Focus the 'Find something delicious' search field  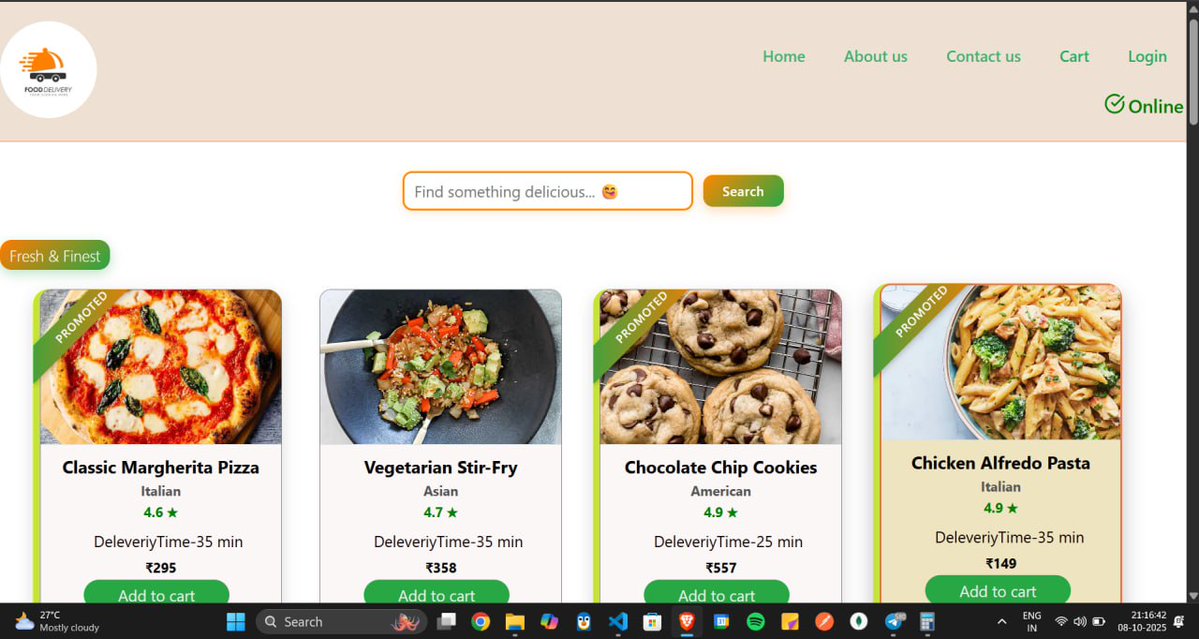(x=548, y=191)
